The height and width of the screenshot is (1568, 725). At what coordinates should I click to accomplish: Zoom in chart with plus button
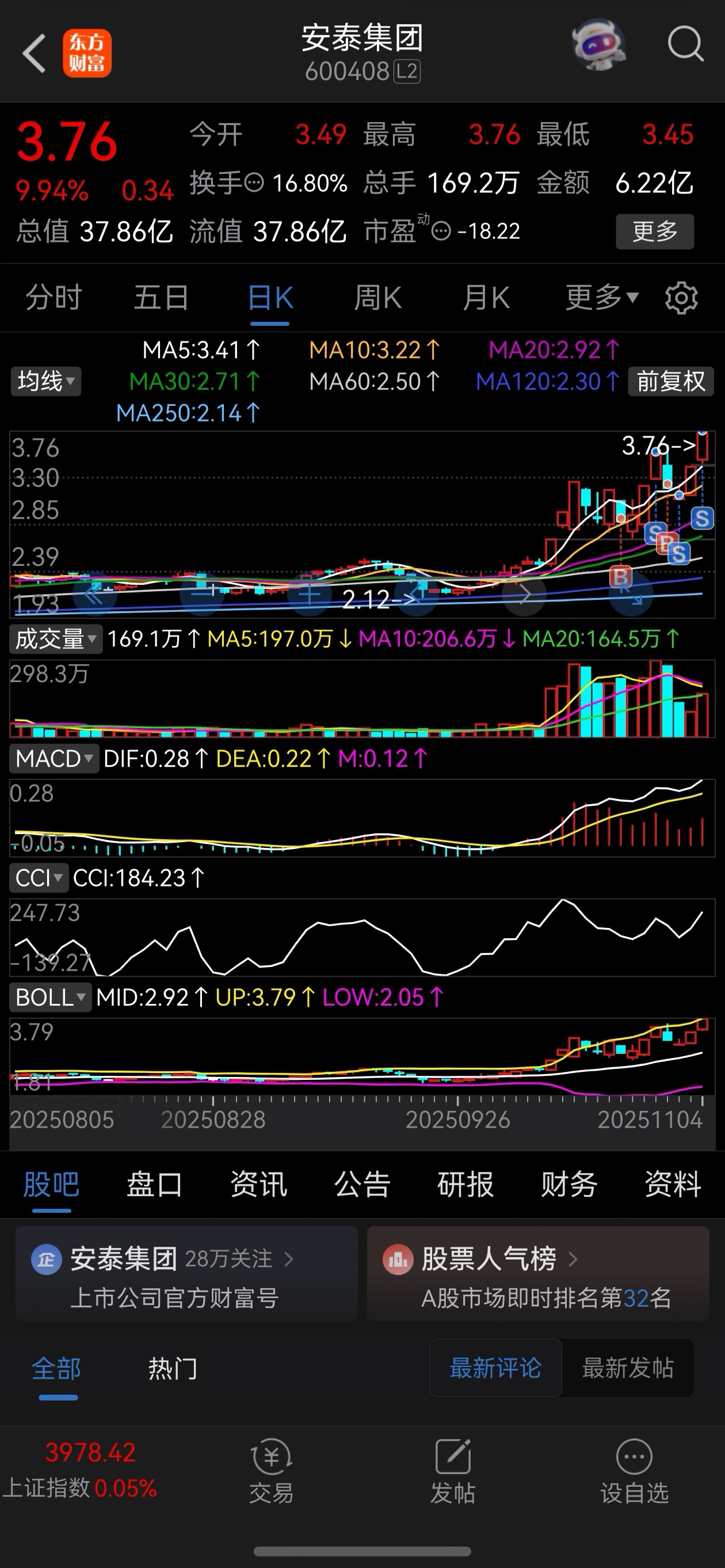(x=309, y=593)
